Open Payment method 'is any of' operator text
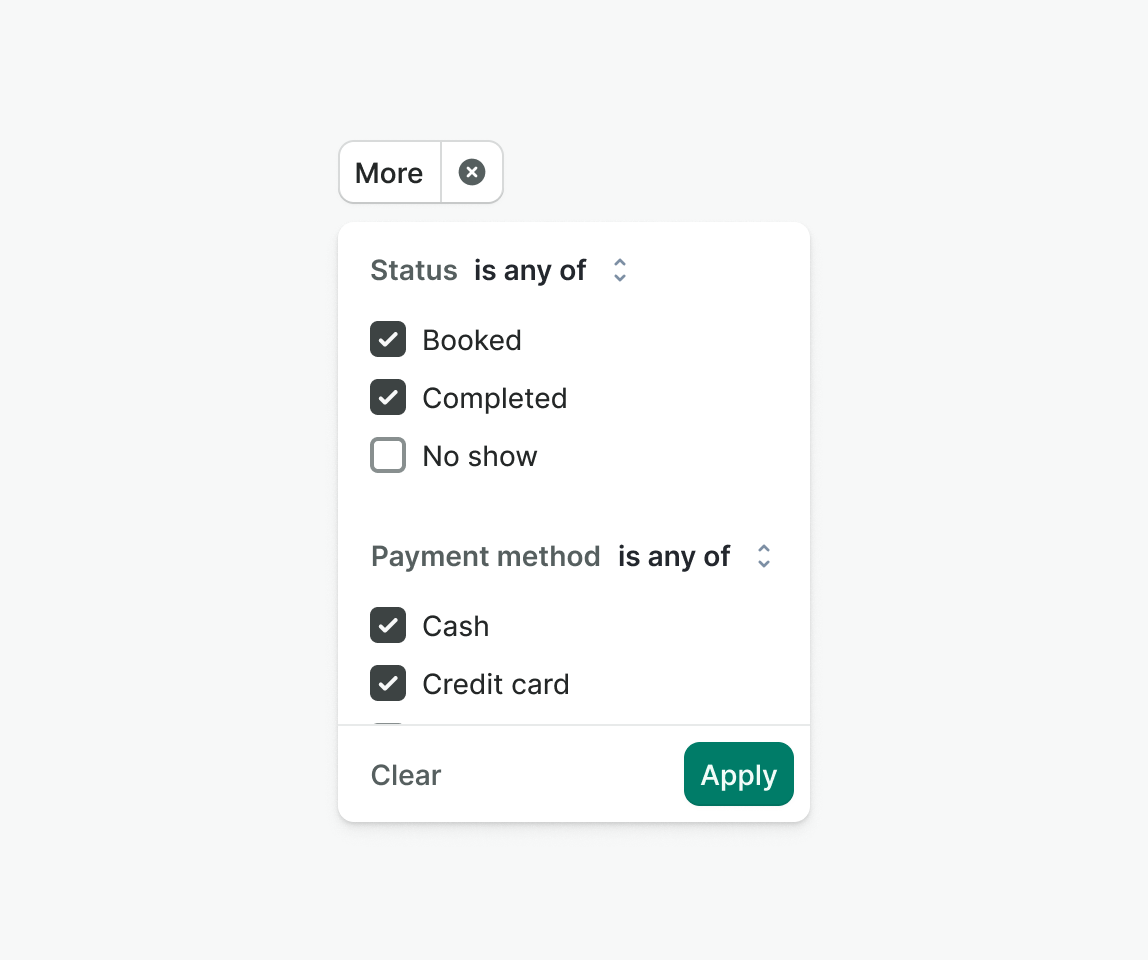Image resolution: width=1148 pixels, height=960 pixels. pos(674,556)
